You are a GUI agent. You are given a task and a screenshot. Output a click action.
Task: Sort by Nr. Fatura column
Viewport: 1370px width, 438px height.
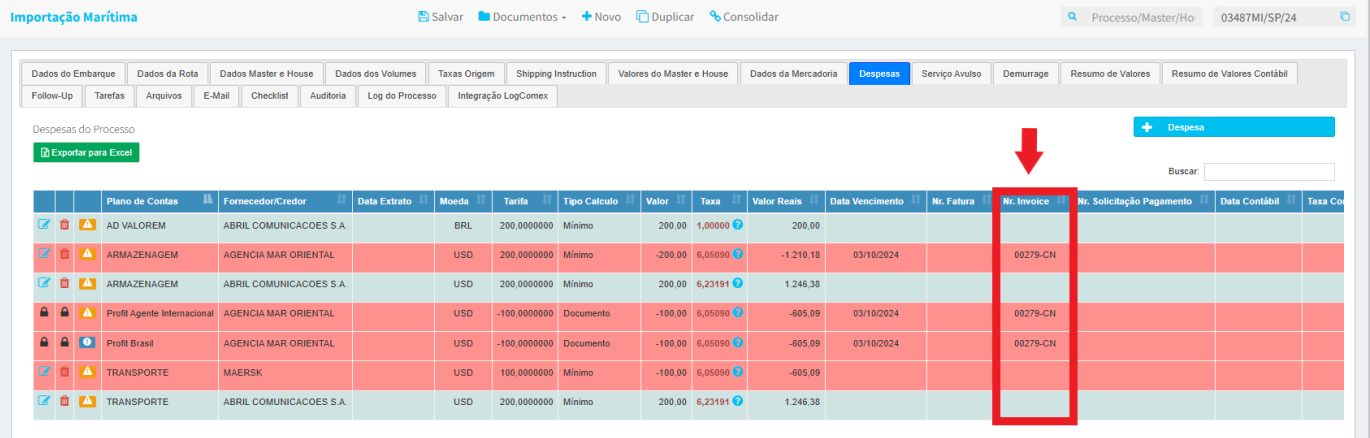tap(961, 201)
